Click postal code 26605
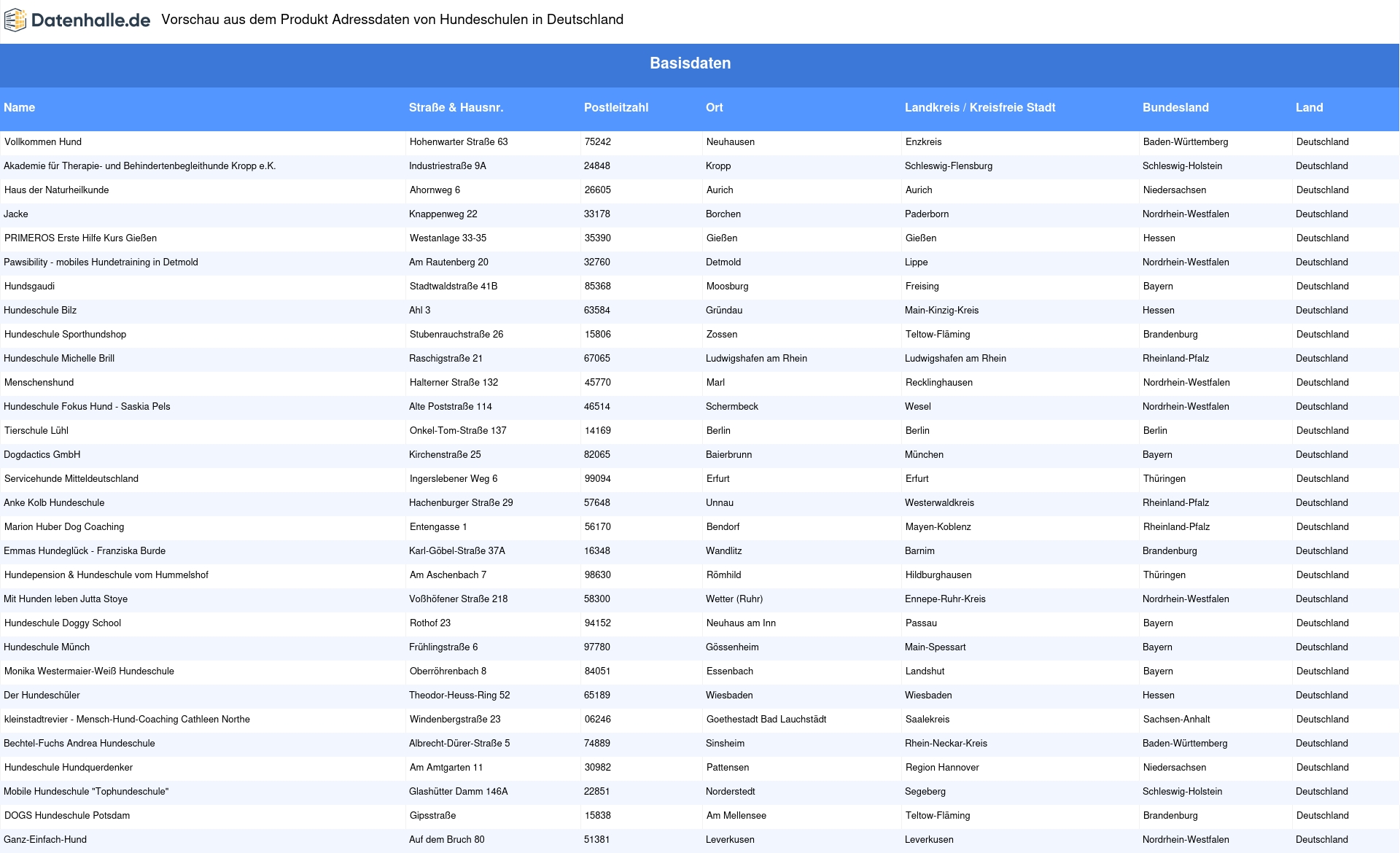The height and width of the screenshot is (853, 1400). point(598,190)
